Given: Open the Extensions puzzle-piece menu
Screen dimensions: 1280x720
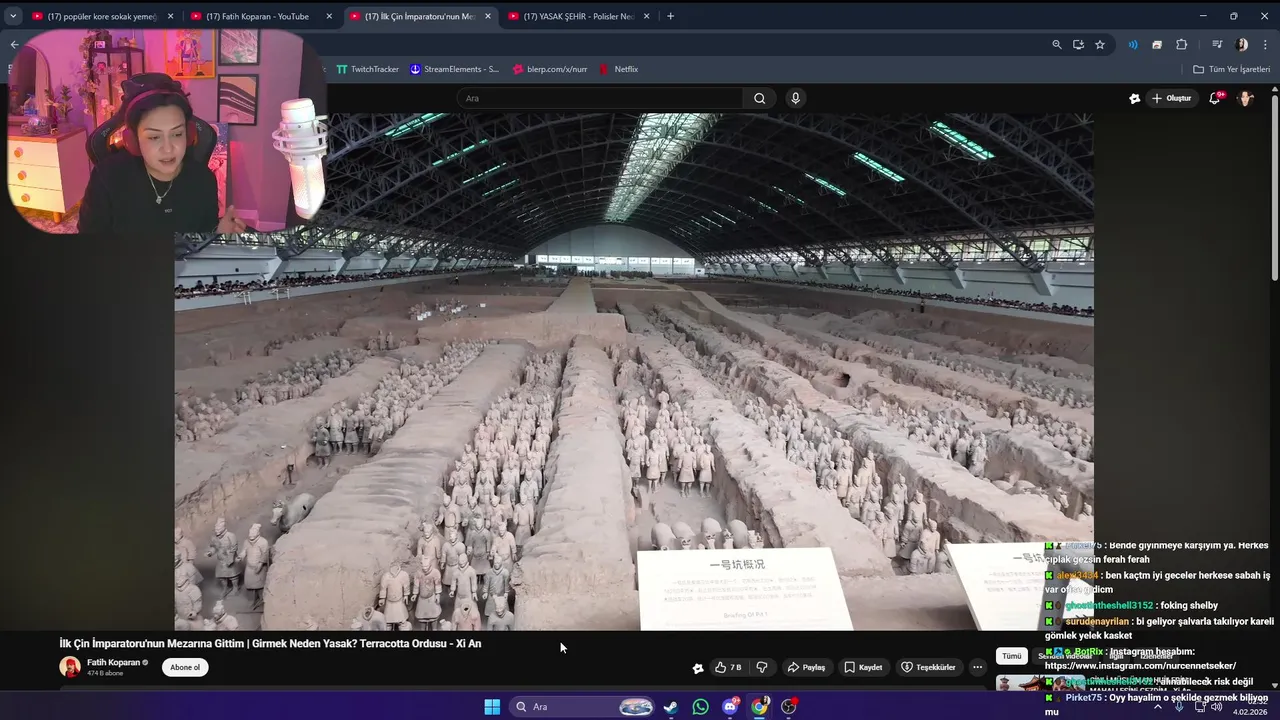Looking at the screenshot, I should tap(1181, 44).
